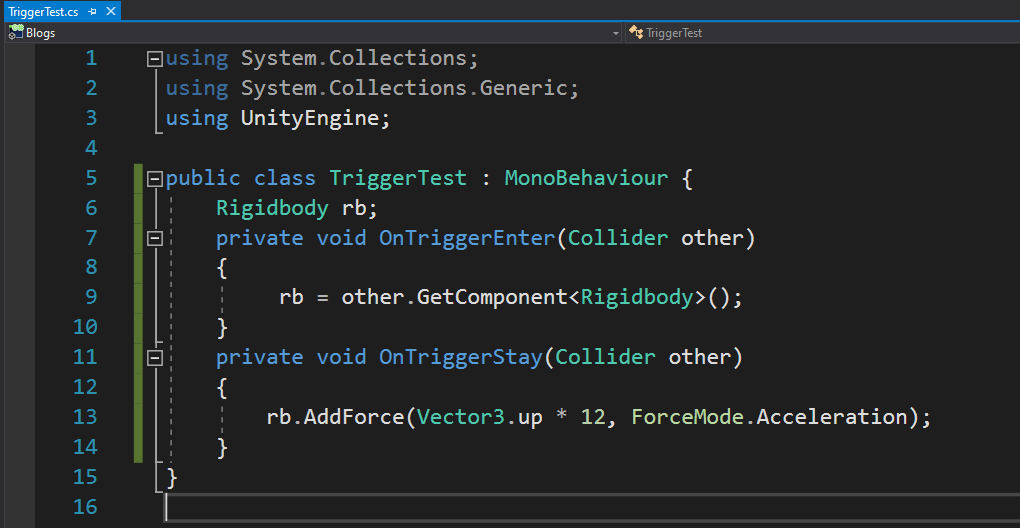This screenshot has height=528, width=1020.
Task: Click 'OnTriggerEnter' method name
Action: click(x=466, y=238)
